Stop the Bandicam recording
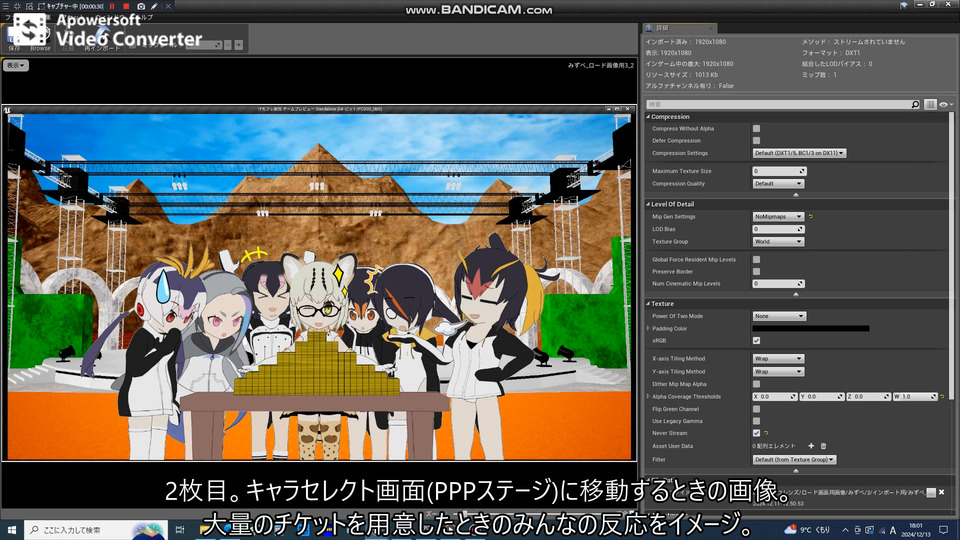Viewport: 960px width, 540px height. pyautogui.click(x=126, y=6)
